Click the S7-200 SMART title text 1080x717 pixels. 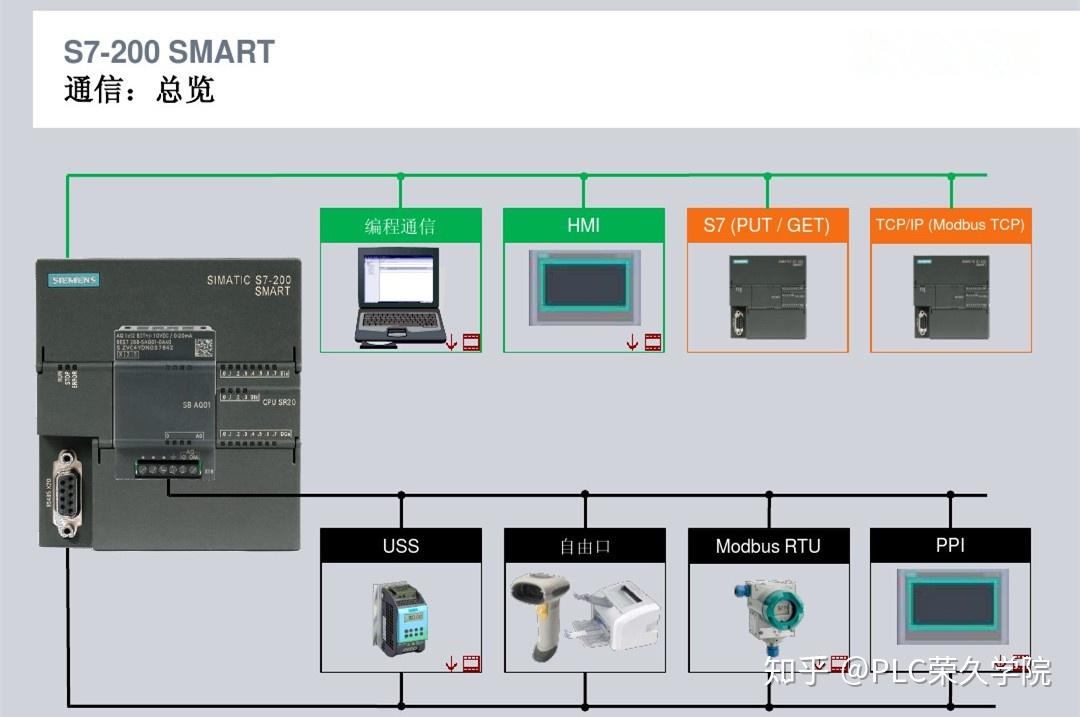click(x=169, y=52)
